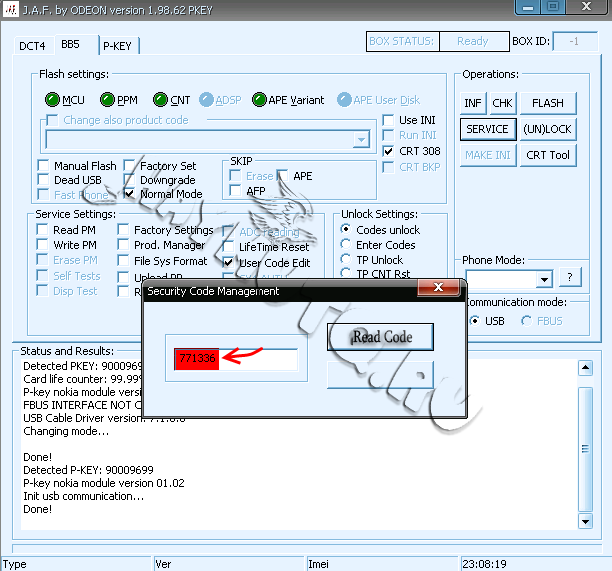This screenshot has height=571, width=612.
Task: Select the Codes unlock radio button
Action: [345, 229]
